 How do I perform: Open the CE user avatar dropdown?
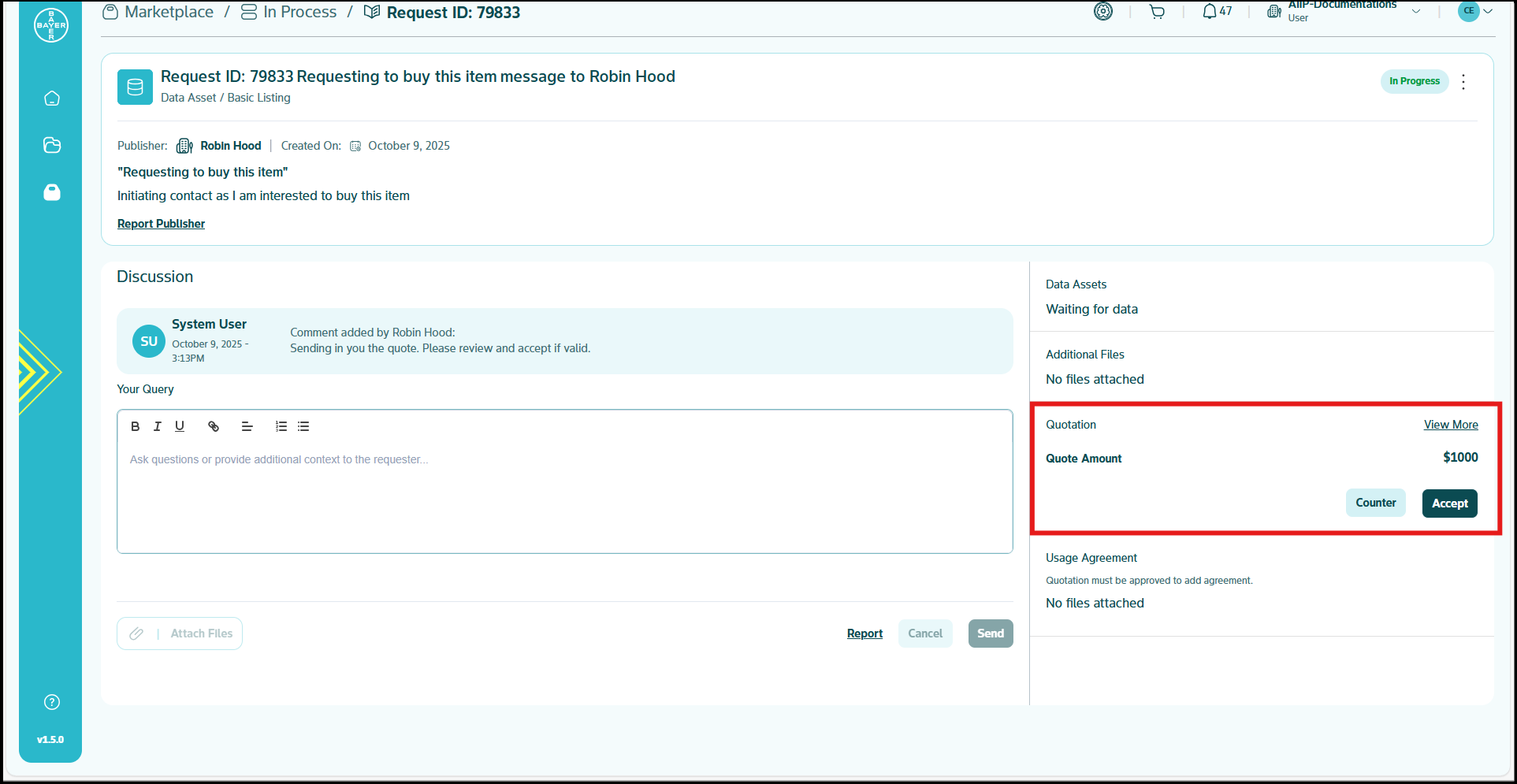[x=1474, y=11]
